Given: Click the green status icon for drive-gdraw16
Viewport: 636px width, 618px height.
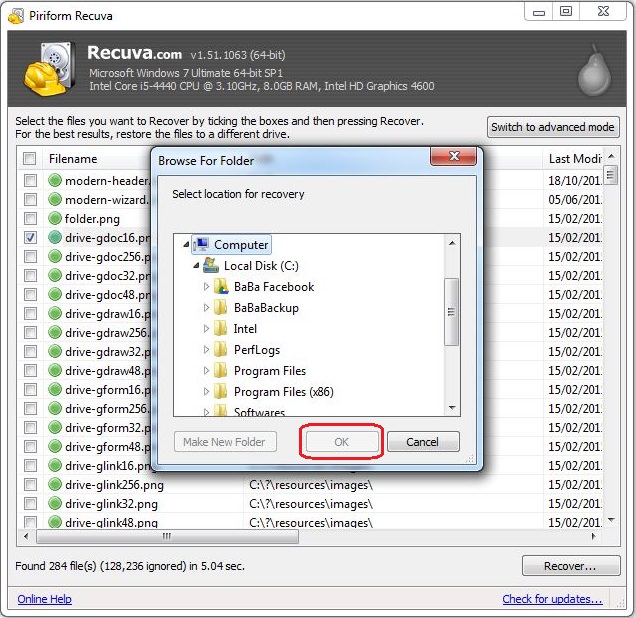Looking at the screenshot, I should click(x=55, y=313).
